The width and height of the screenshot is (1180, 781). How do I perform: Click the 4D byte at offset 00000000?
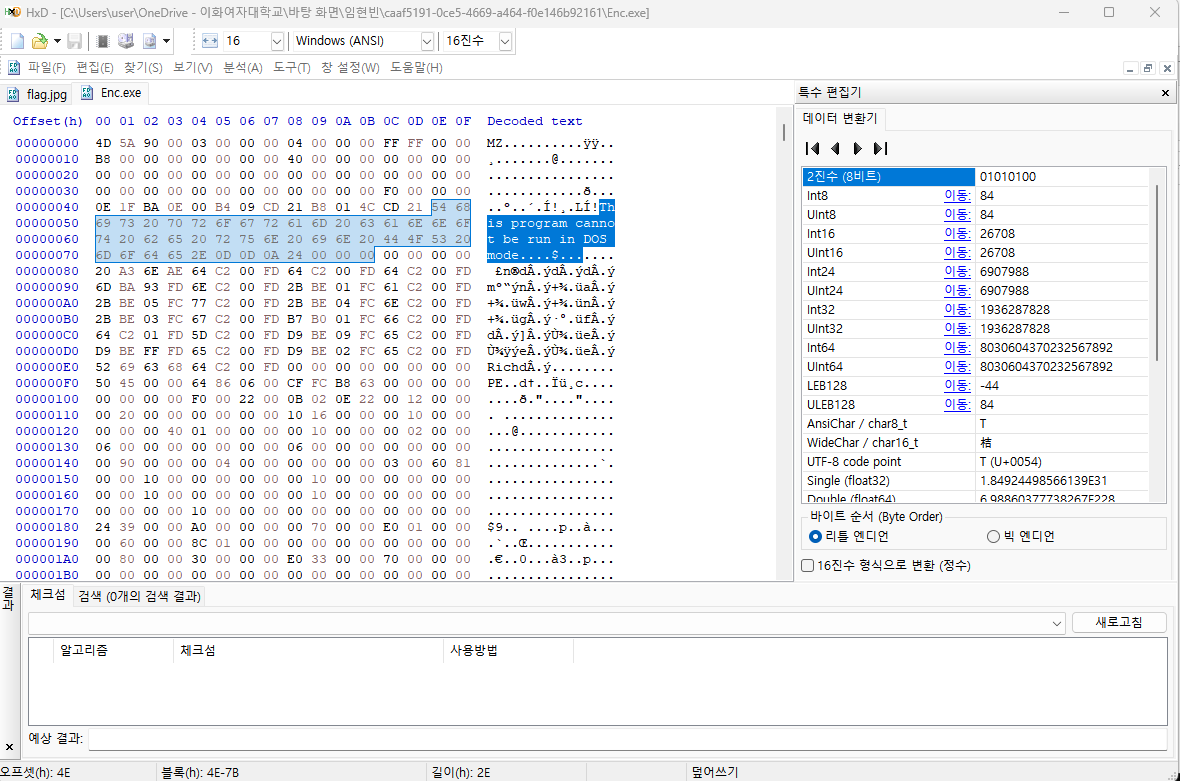(x=103, y=143)
